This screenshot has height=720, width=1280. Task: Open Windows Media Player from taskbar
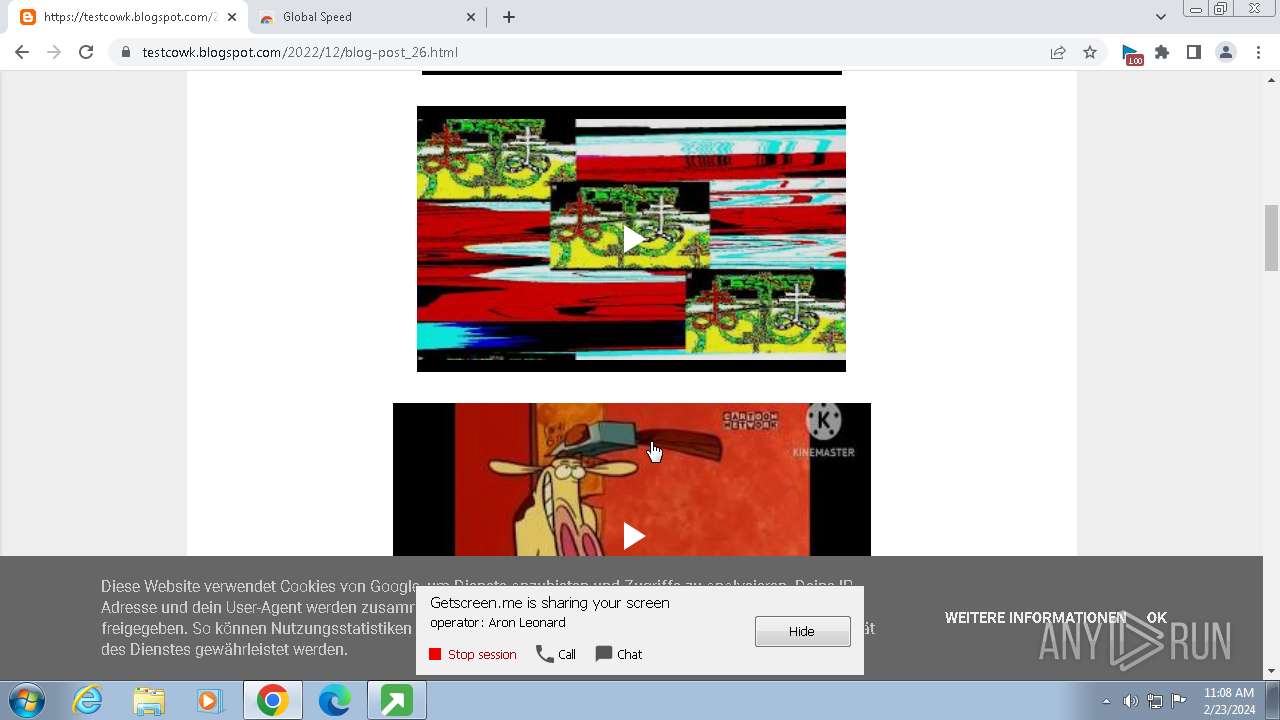[x=210, y=701]
